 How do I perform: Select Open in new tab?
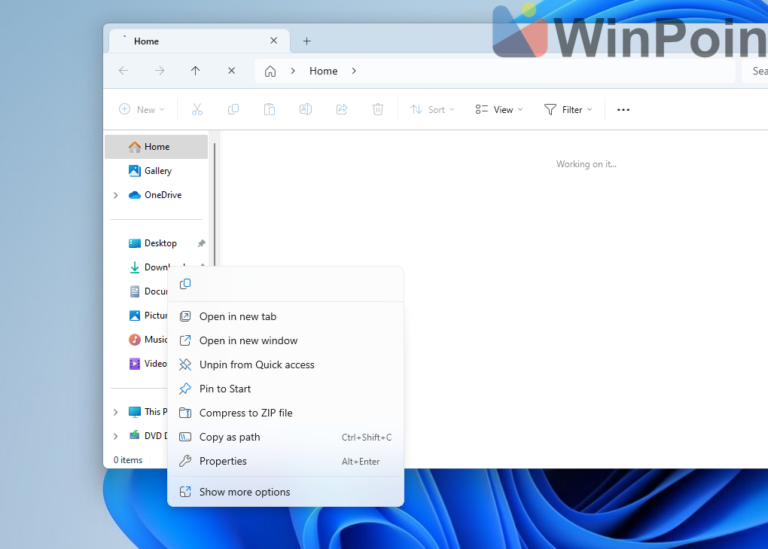click(286, 316)
